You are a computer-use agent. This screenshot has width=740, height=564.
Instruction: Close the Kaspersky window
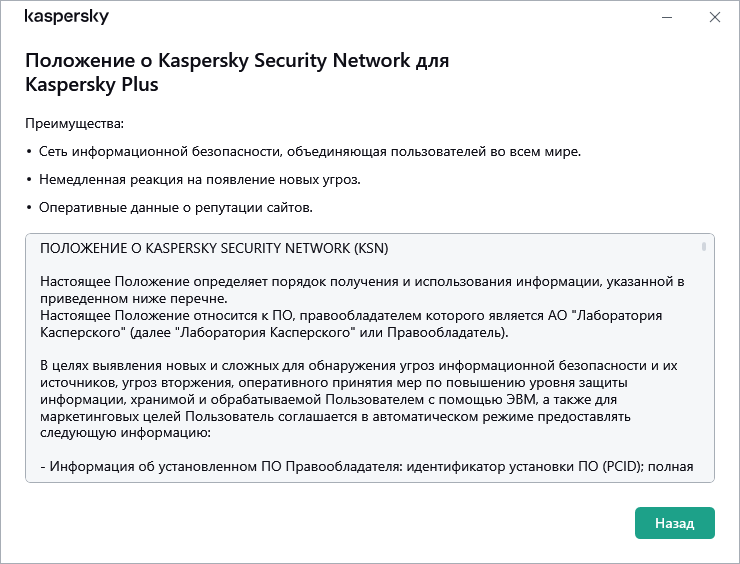point(714,17)
